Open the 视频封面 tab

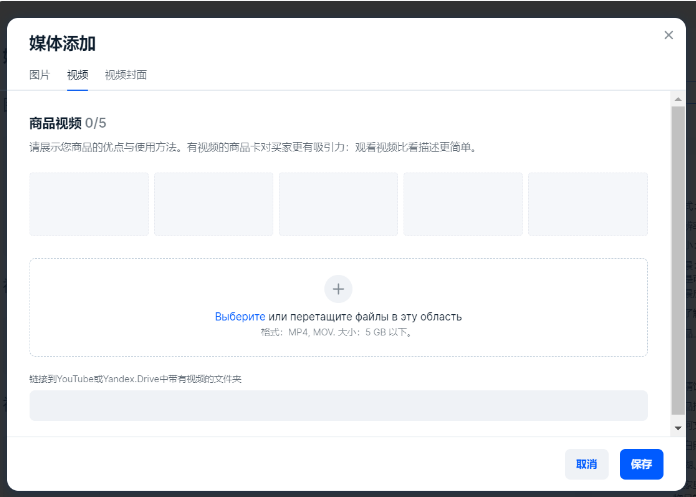(126, 75)
